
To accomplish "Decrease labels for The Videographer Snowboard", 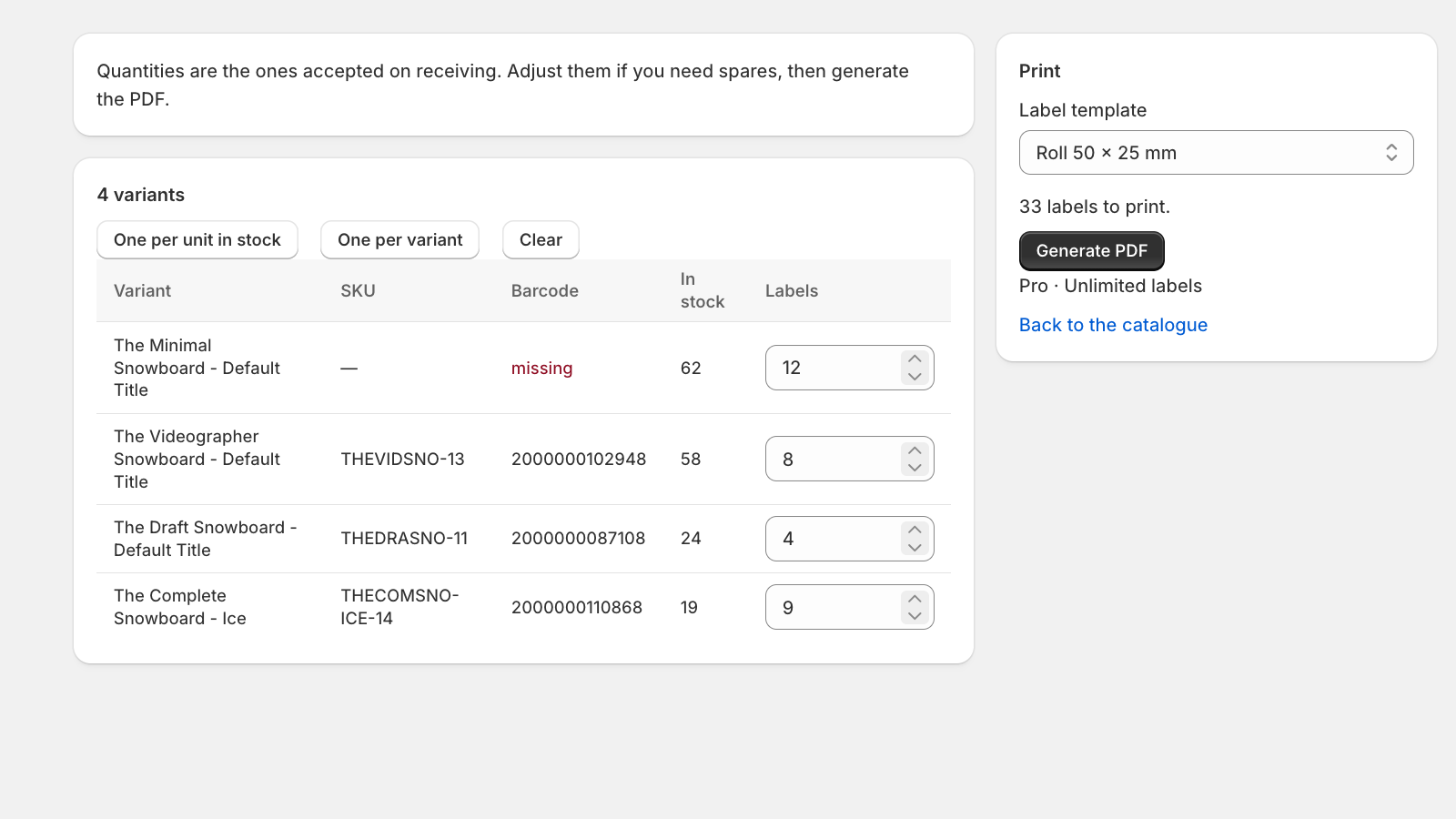I will [915, 468].
